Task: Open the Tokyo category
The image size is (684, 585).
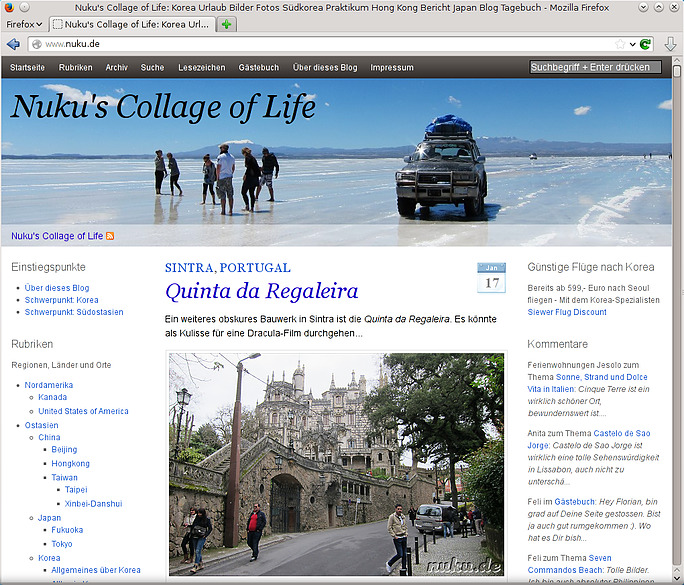Action: pyautogui.click(x=62, y=544)
